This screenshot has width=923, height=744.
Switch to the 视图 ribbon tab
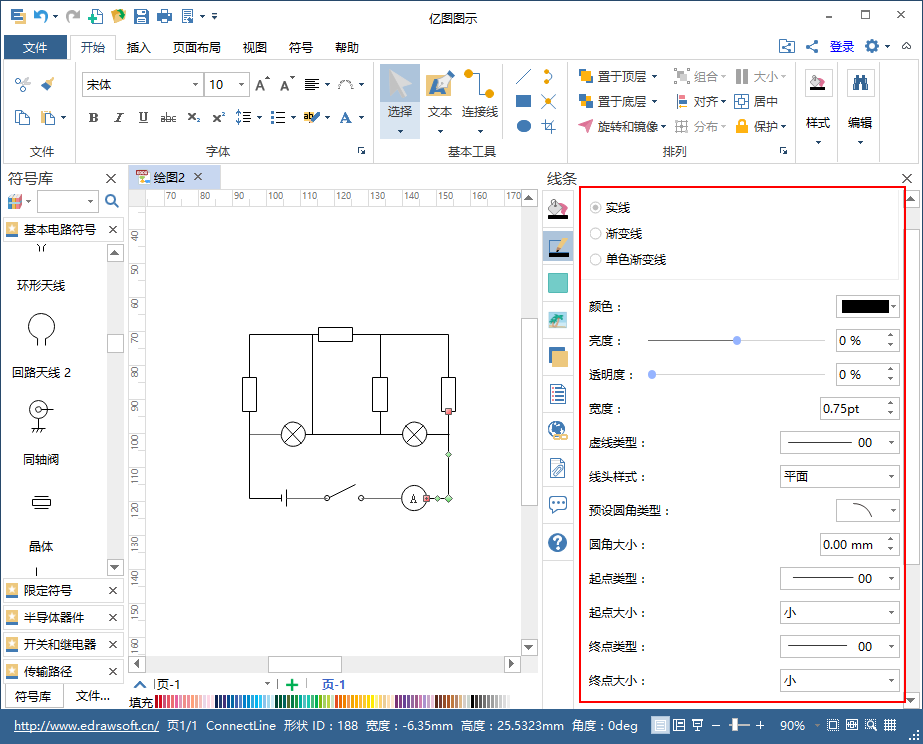[x=254, y=48]
